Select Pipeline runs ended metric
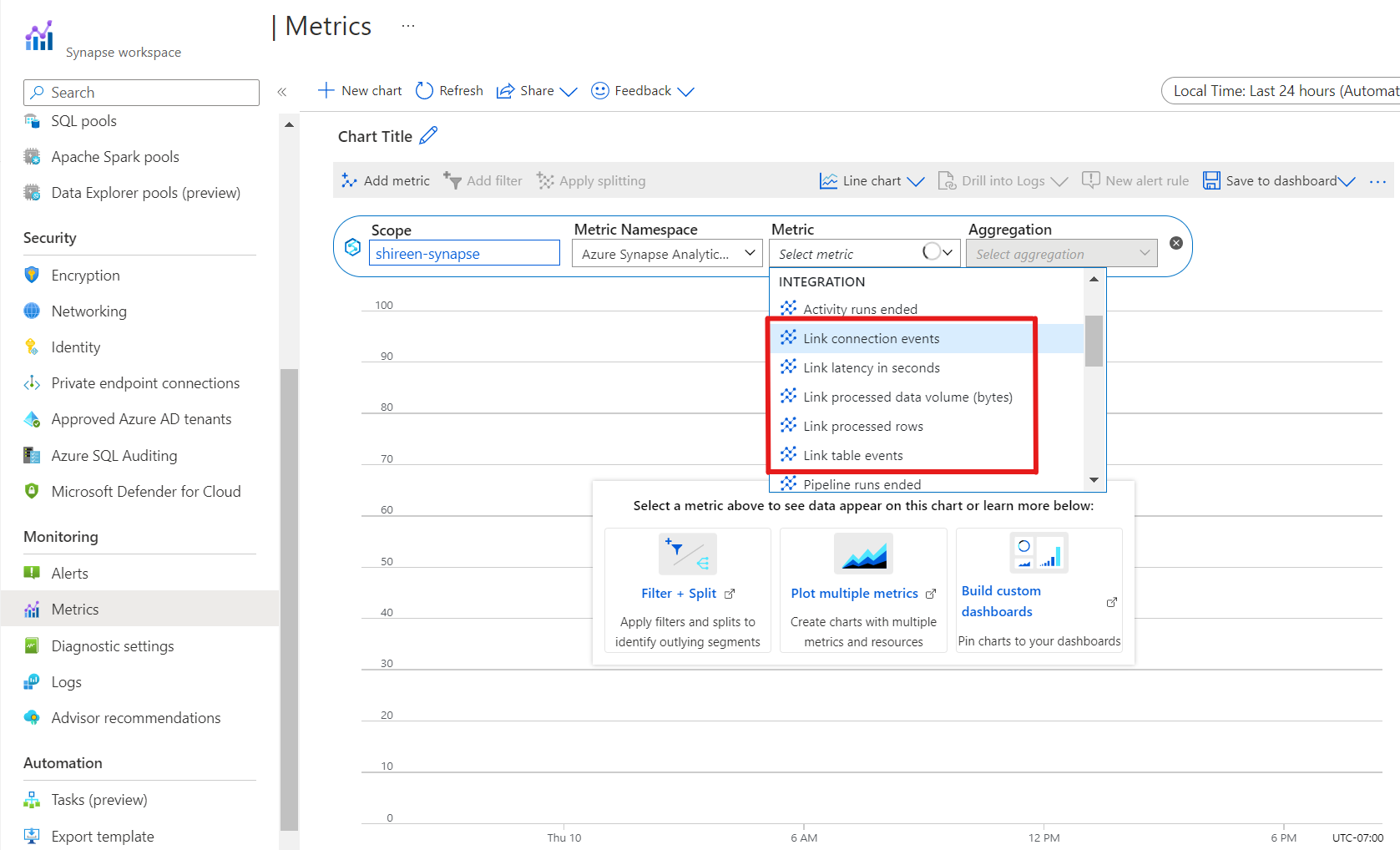 pos(927,483)
